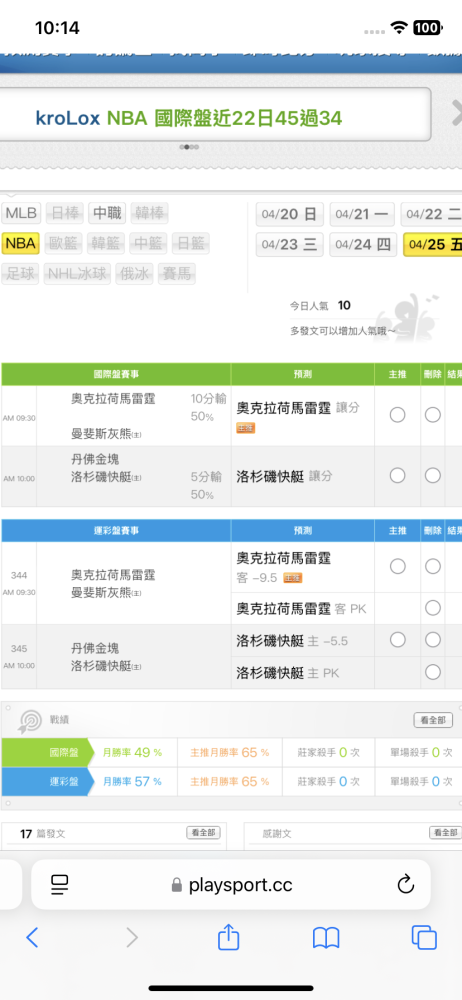Viewport: 462px width, 1000px height.
Task: Open page settings icon in address bar
Action: (x=59, y=884)
